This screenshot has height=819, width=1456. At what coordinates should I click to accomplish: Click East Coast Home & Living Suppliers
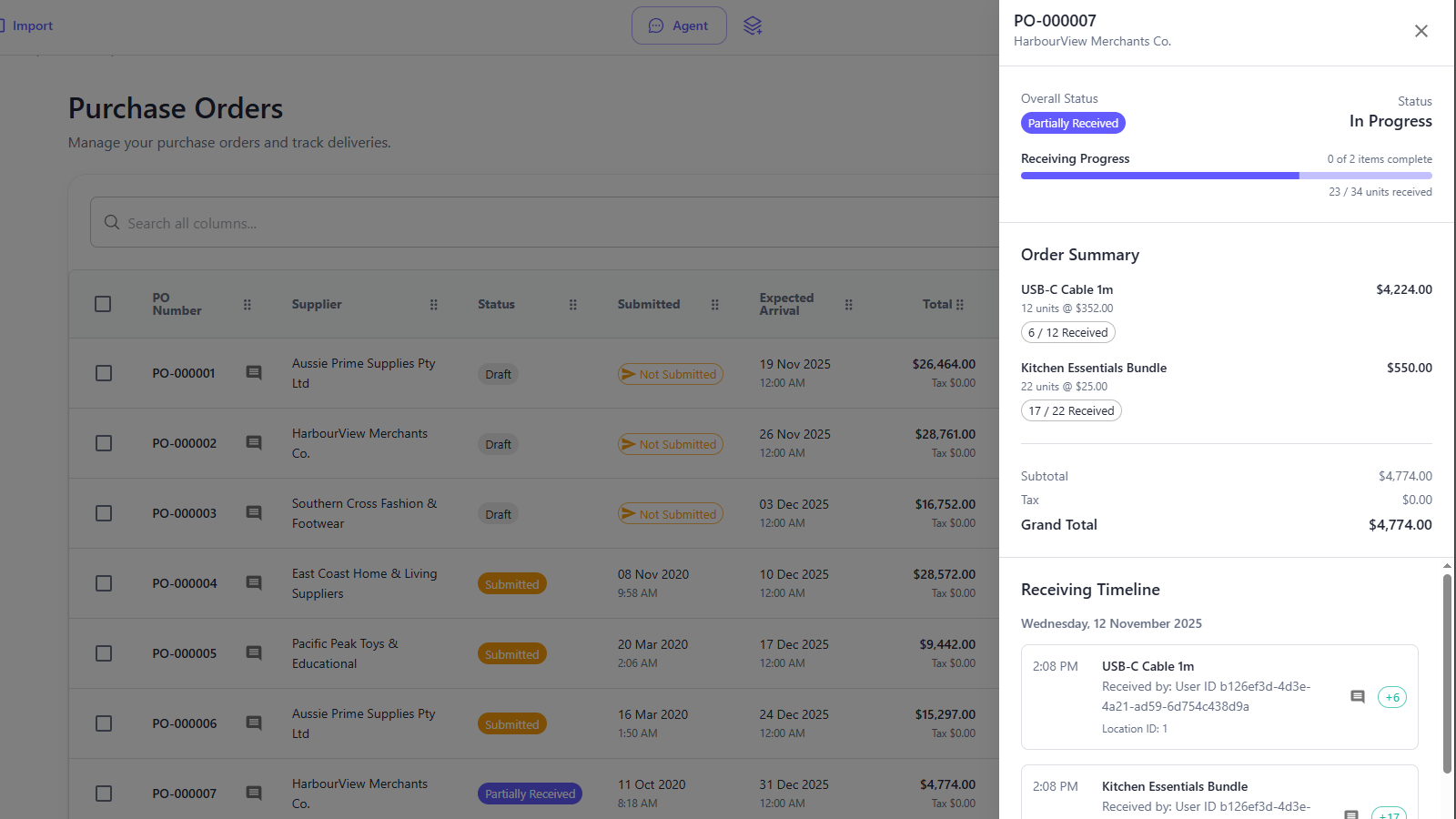tap(364, 583)
